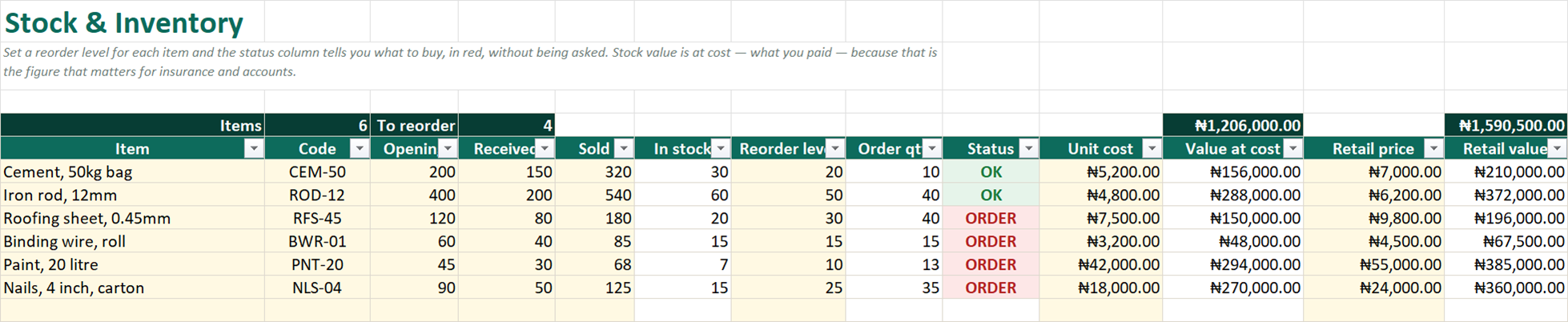Click the empty Retail price cell below ₦24,000.00
Viewport: 1568px width, 322px height.
point(1374,310)
